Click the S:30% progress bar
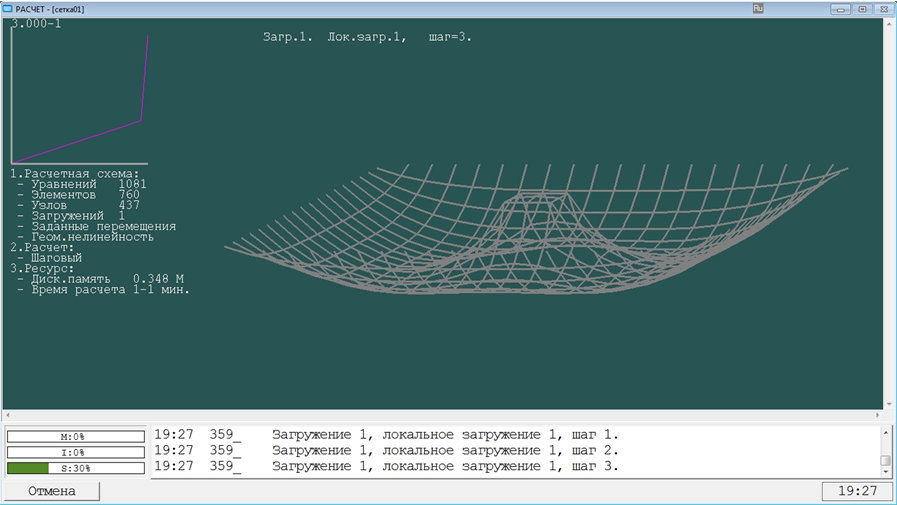The height and width of the screenshot is (505, 897). (x=76, y=468)
